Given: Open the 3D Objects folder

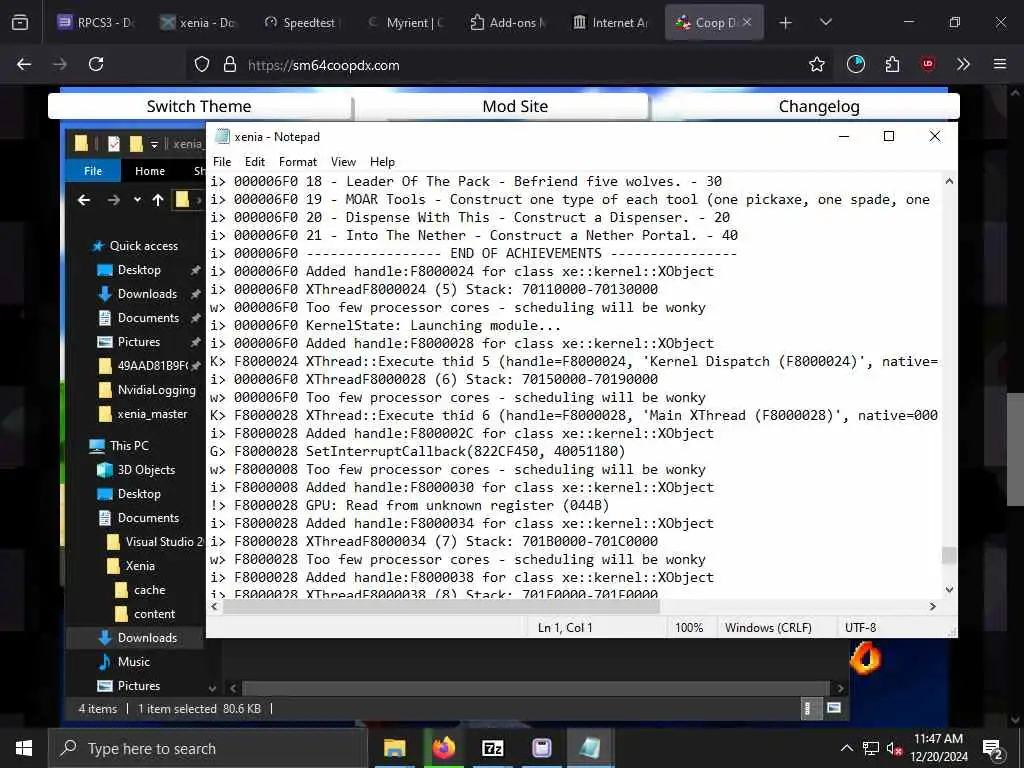Looking at the screenshot, I should click(x=136, y=470).
